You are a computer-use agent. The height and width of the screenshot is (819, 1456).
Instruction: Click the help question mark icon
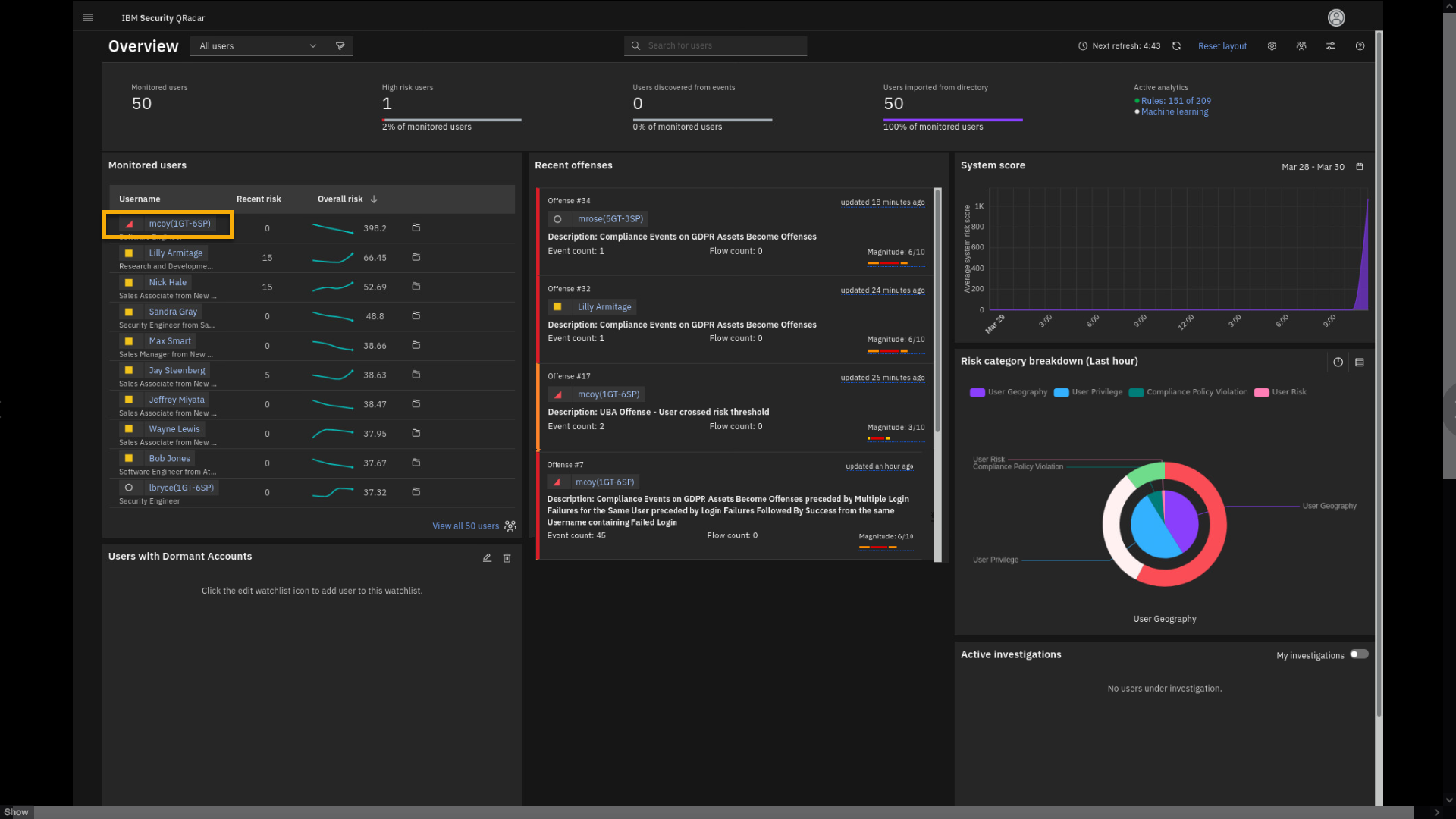tap(1360, 46)
